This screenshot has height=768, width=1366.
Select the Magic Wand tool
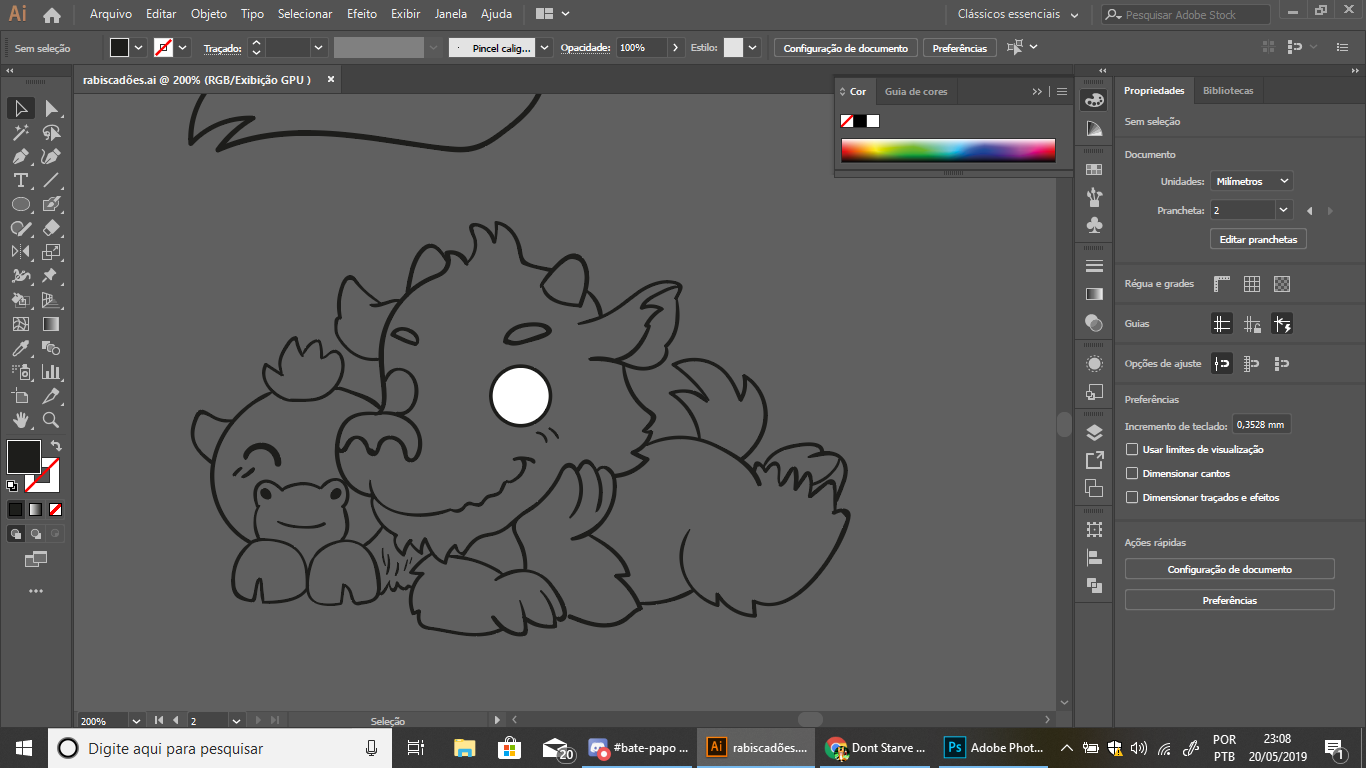(x=20, y=132)
